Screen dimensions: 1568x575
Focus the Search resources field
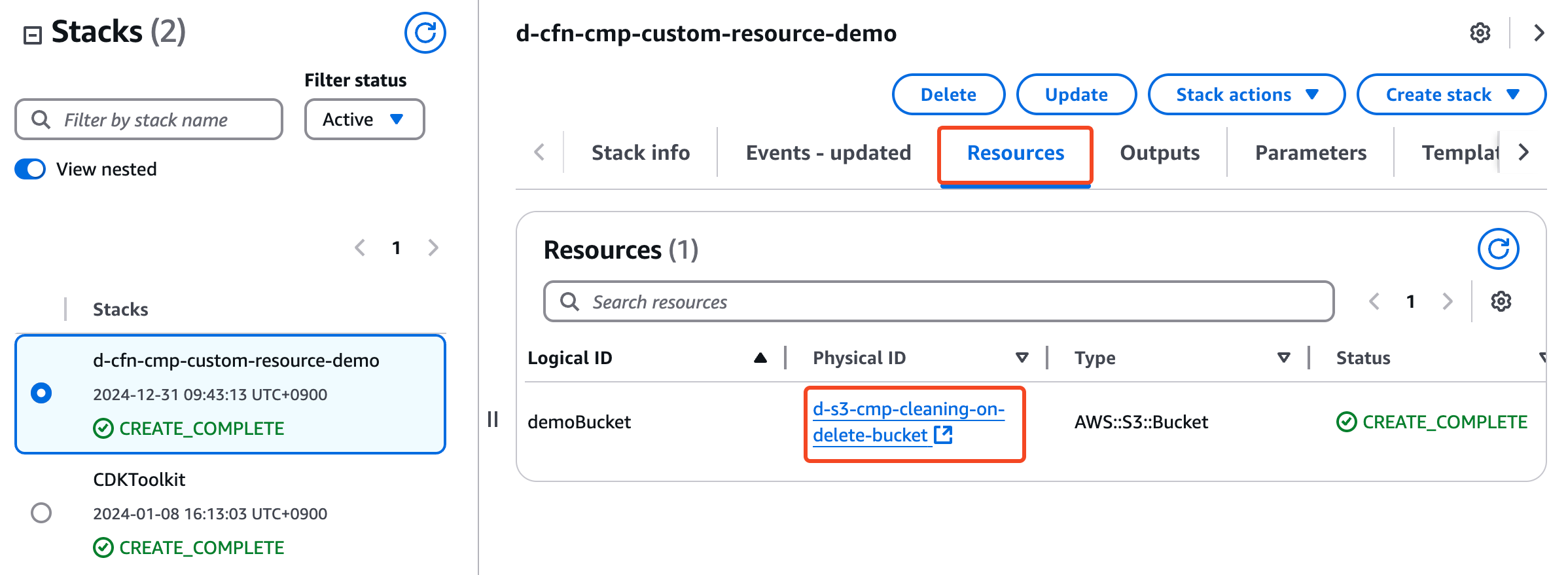tap(938, 302)
